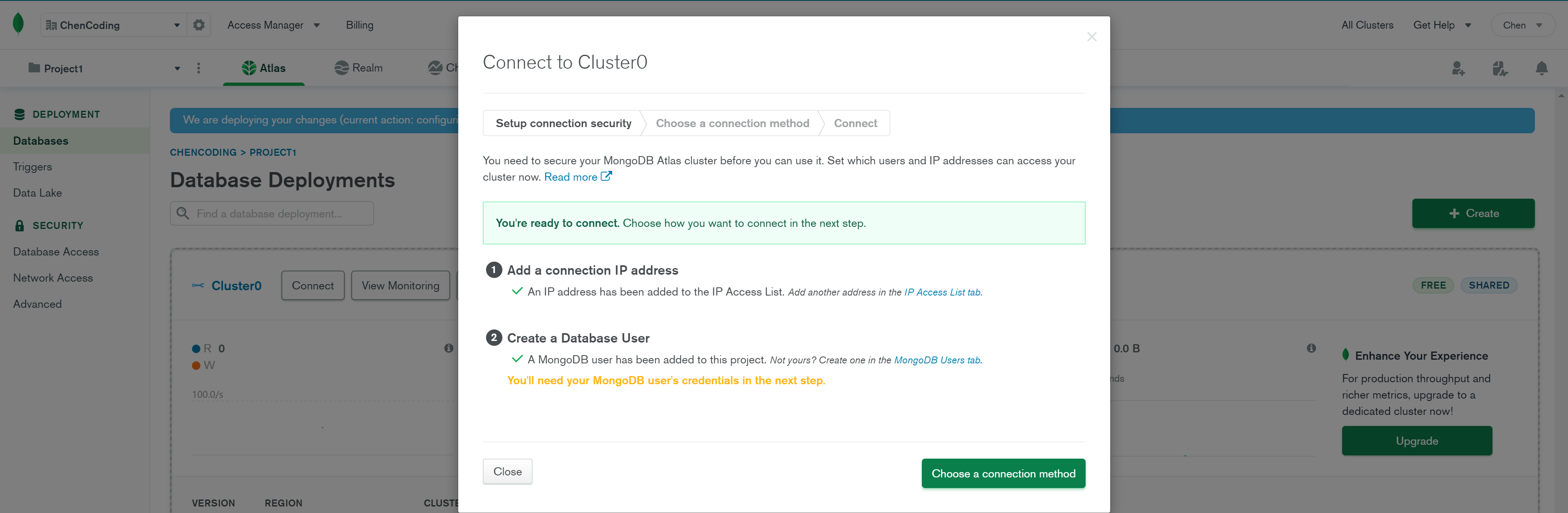Click the Connect button beside Cluster0
The height and width of the screenshot is (513, 1568).
[x=313, y=286]
